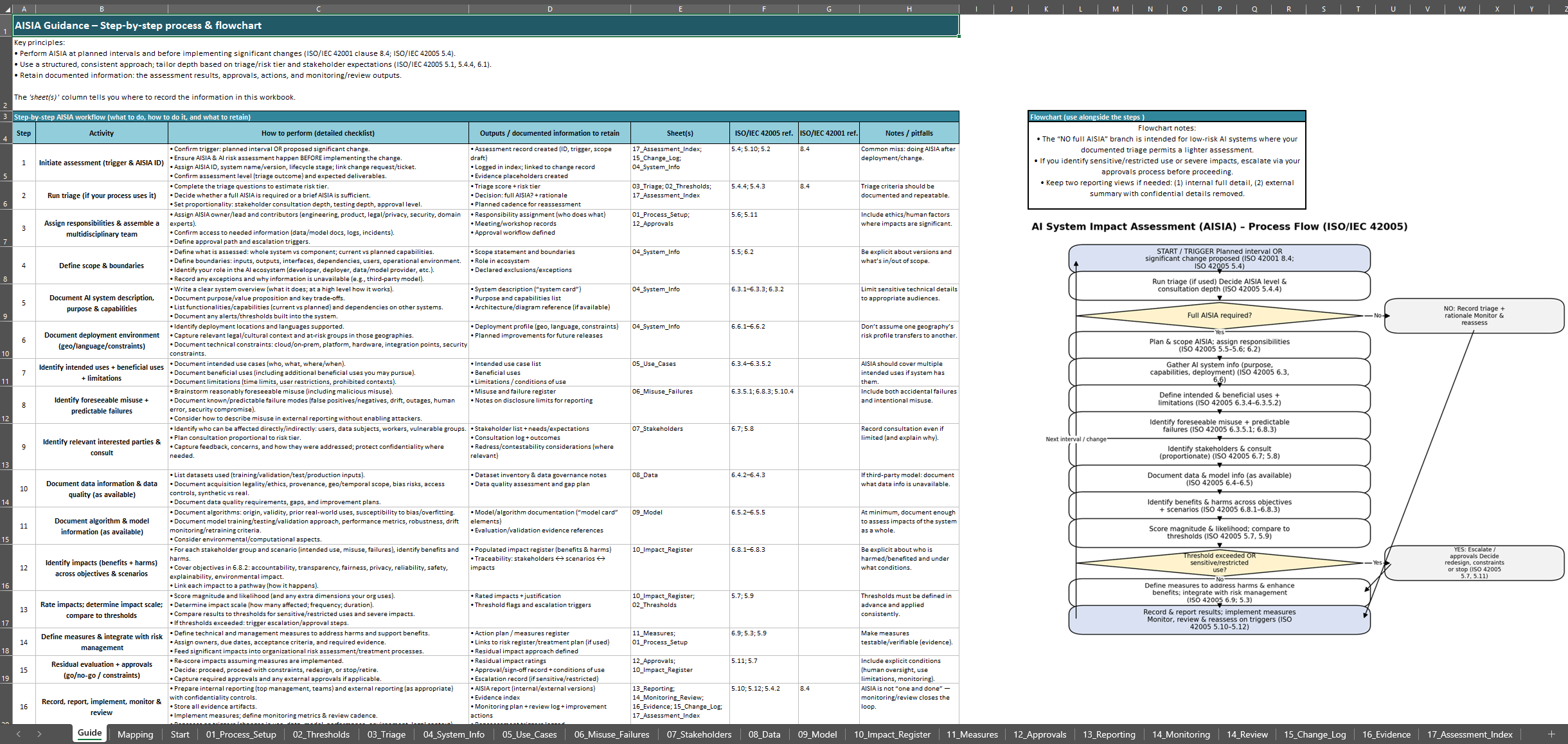Open the 14_Monitoring sheet tab

tap(1181, 734)
